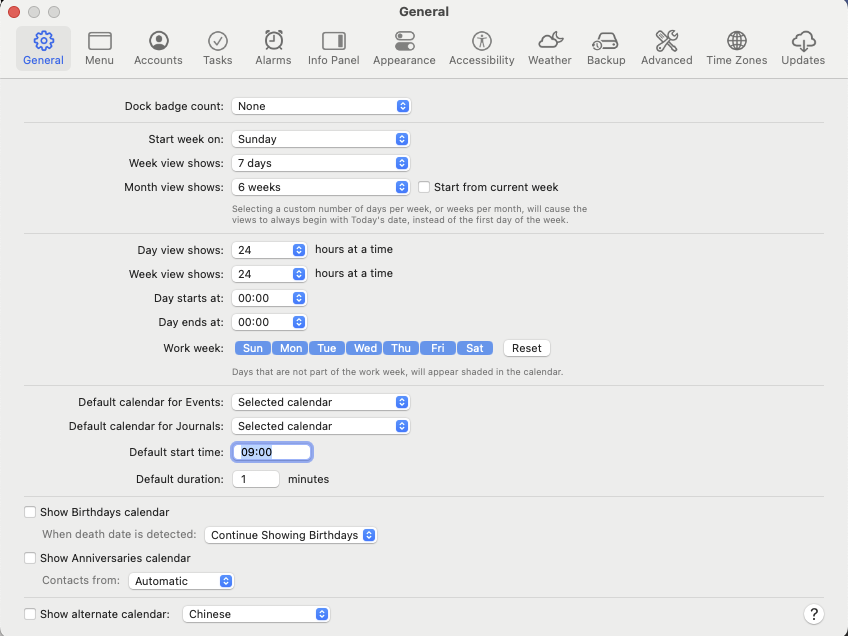Open the Info Panel settings
The height and width of the screenshot is (636, 848).
[333, 47]
